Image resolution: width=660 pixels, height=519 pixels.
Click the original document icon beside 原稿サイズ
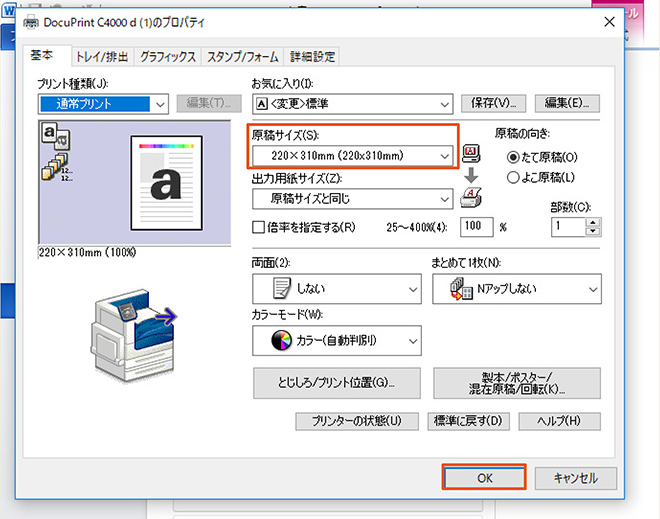coord(471,153)
